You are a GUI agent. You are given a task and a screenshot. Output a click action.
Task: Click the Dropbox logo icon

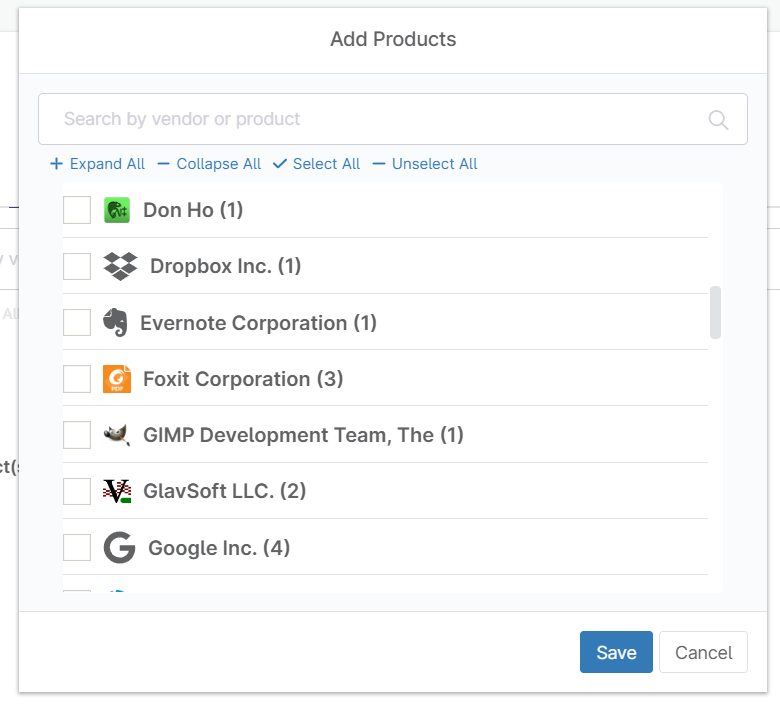120,266
